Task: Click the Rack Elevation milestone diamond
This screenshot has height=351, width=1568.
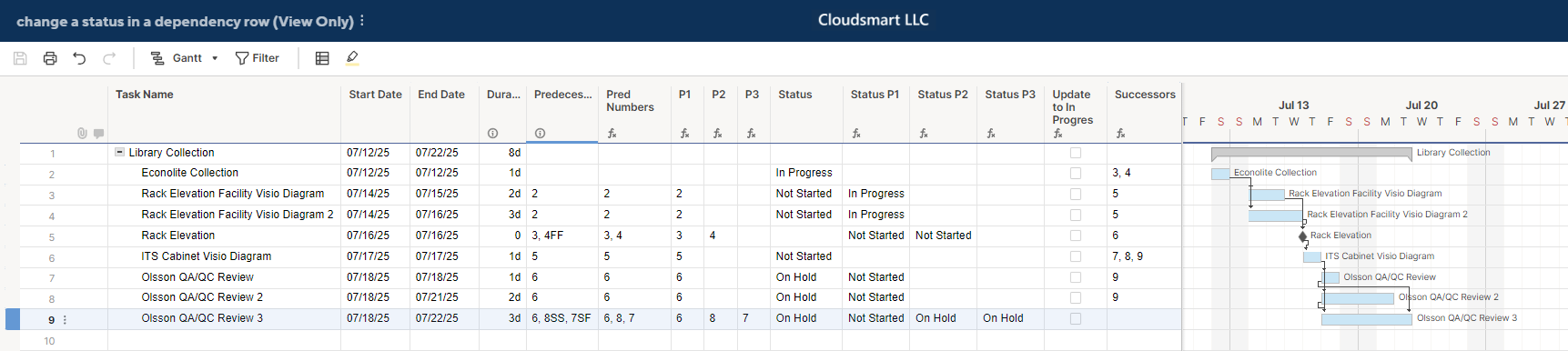Action: coord(1302,236)
